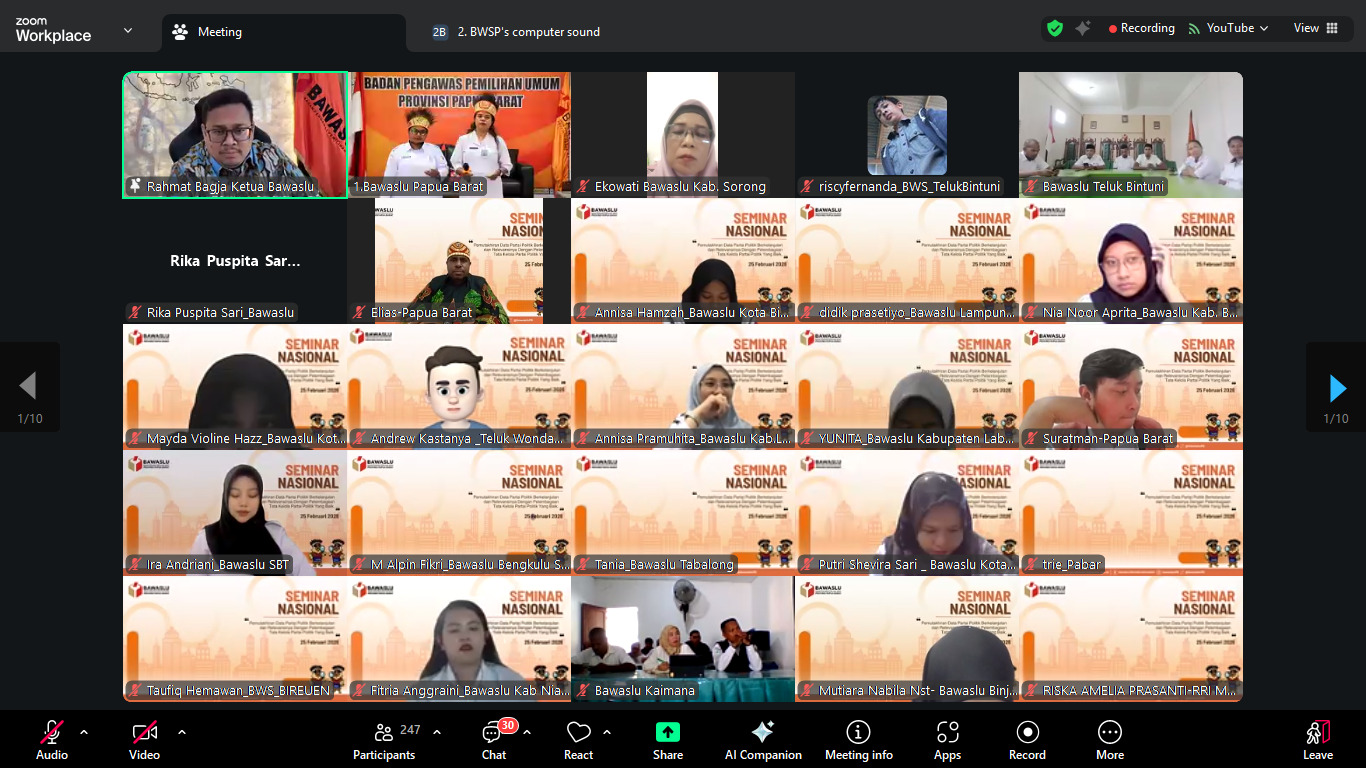Viewport: 1366px width, 768px height.
Task: Open the YouTube live stream dropdown
Action: click(x=1229, y=29)
